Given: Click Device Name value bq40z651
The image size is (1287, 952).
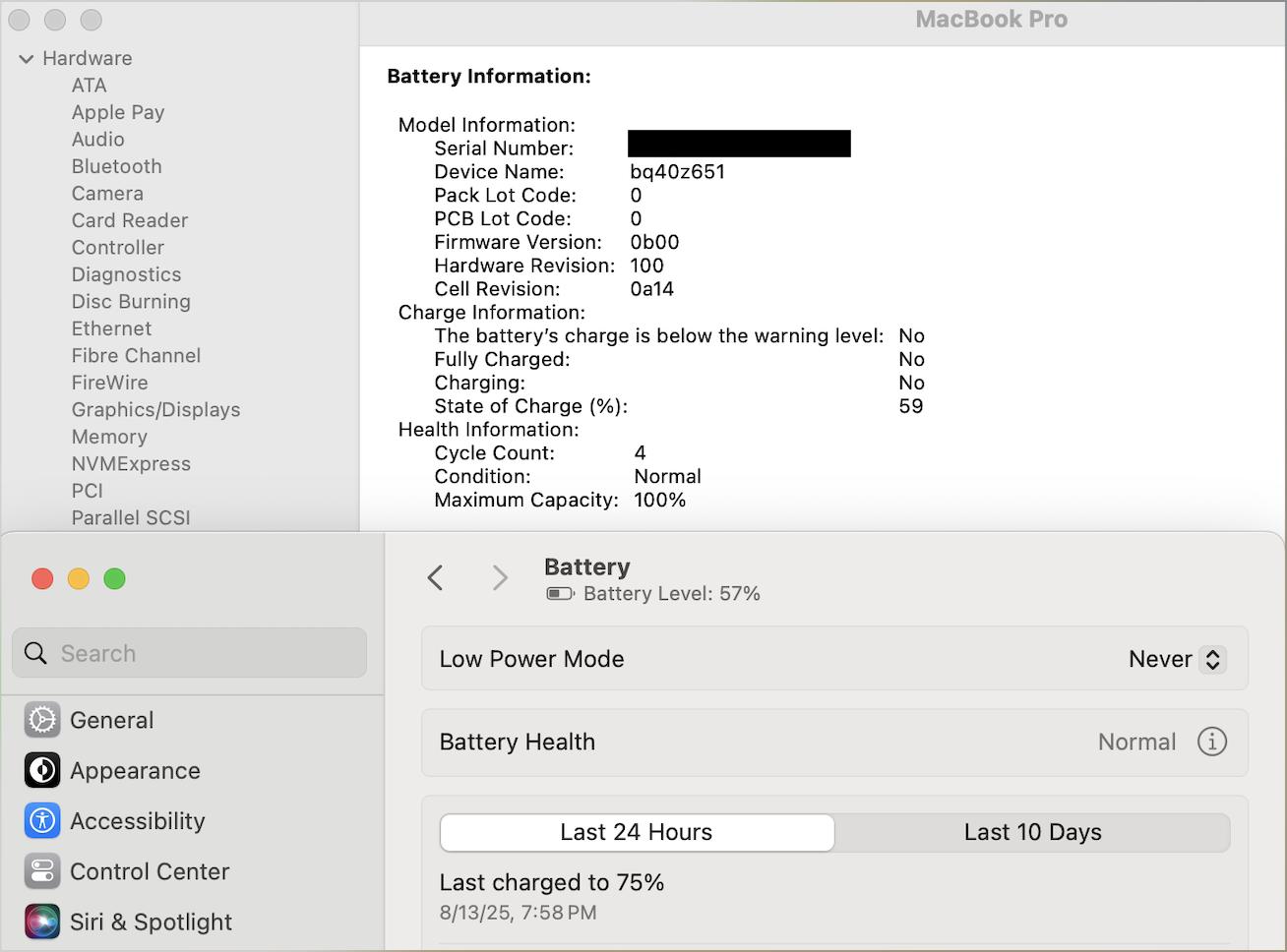Looking at the screenshot, I should point(678,172).
